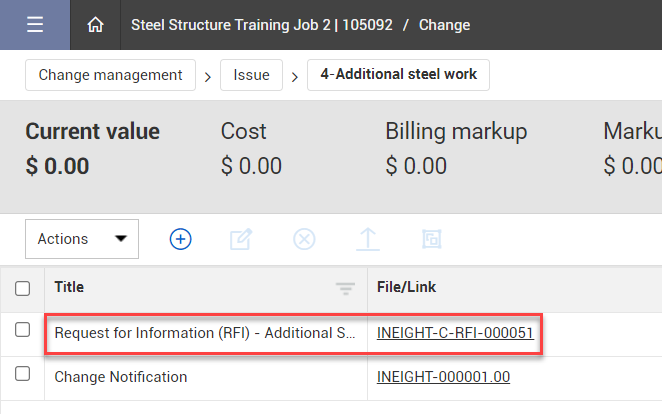Navigate to the Issue breadcrumb
The width and height of the screenshot is (662, 414).
(x=251, y=75)
